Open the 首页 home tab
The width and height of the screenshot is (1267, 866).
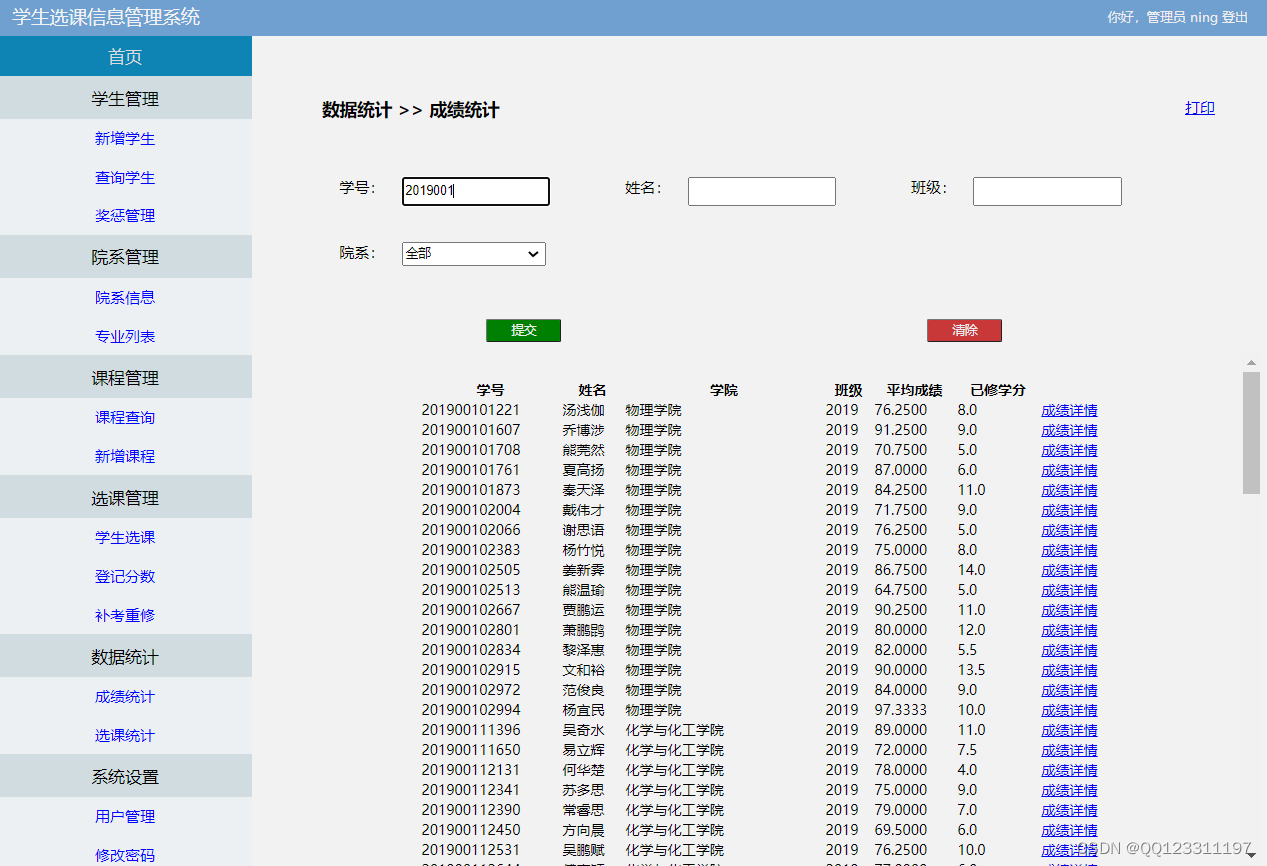point(125,57)
